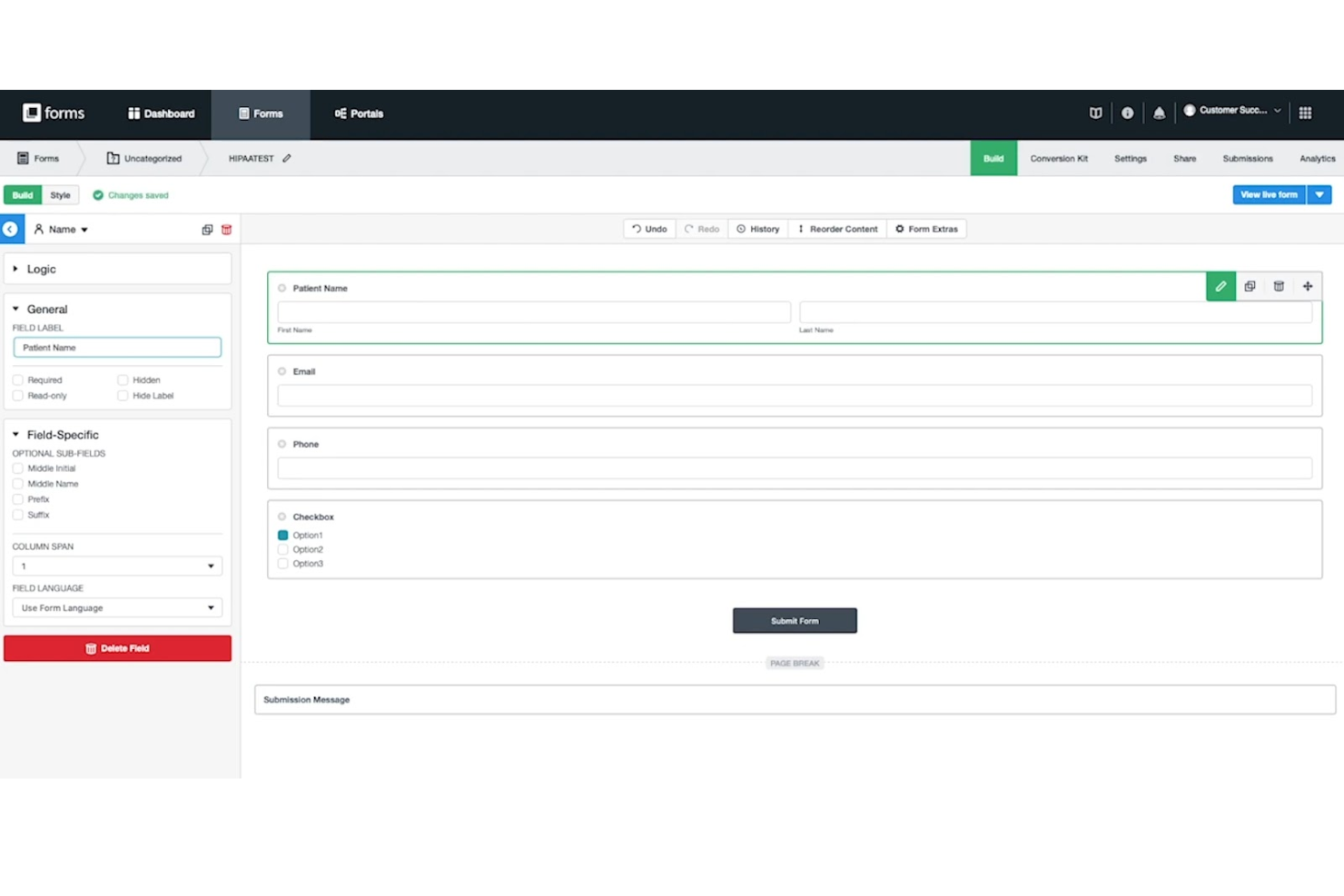
Task: Check the Middle Initial sub-field option
Action: (x=18, y=468)
